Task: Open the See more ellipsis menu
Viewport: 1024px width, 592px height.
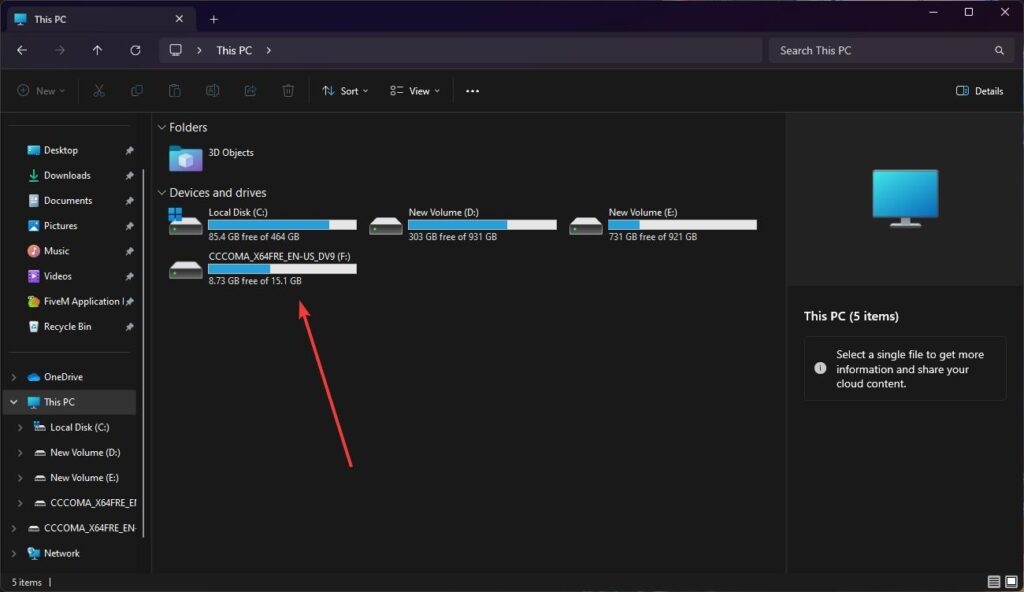Action: 472,91
